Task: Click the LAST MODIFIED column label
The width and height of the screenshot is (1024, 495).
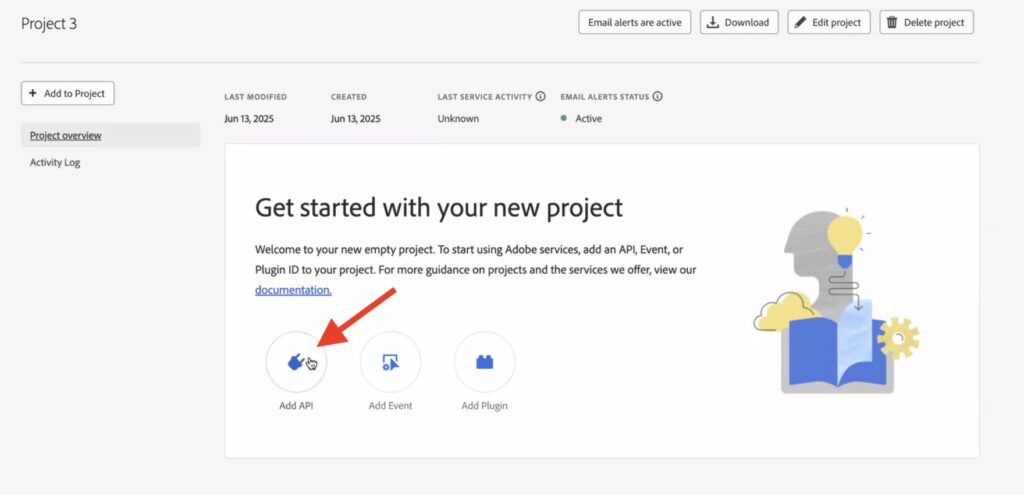Action: (x=255, y=97)
